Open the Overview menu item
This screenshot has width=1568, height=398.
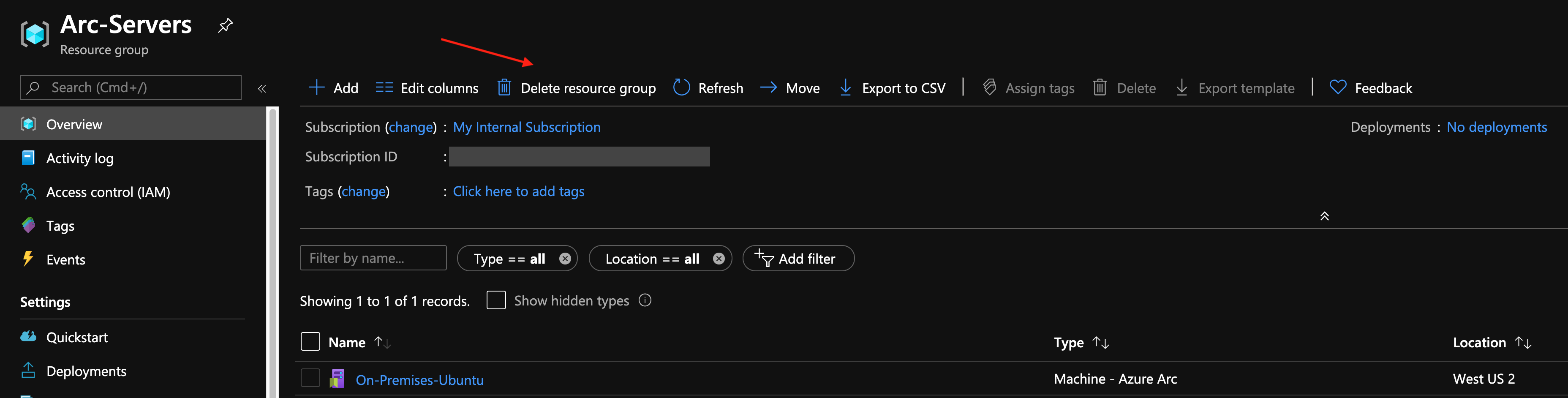pos(133,124)
